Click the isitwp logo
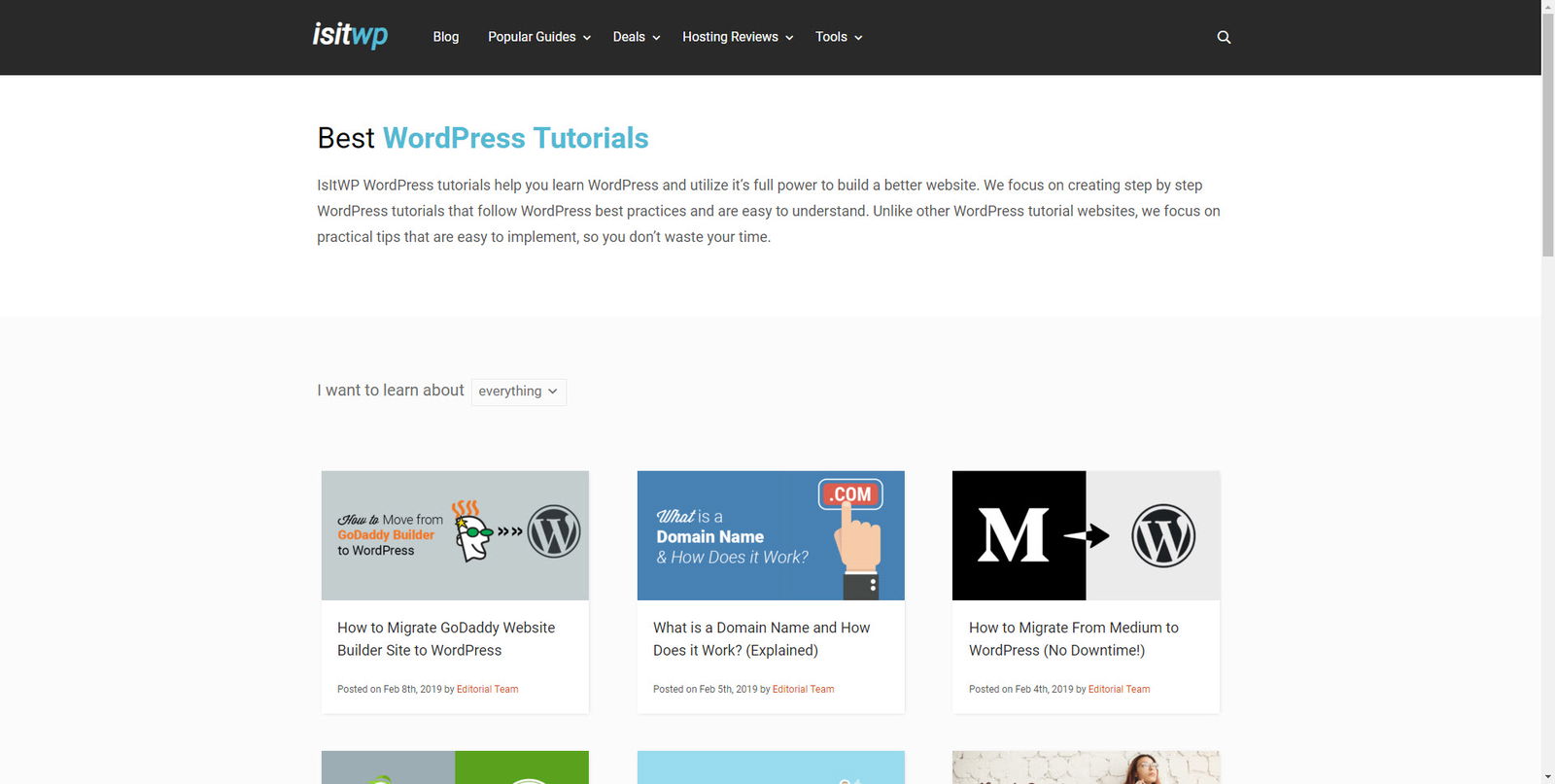The height and width of the screenshot is (784, 1555). click(x=350, y=36)
